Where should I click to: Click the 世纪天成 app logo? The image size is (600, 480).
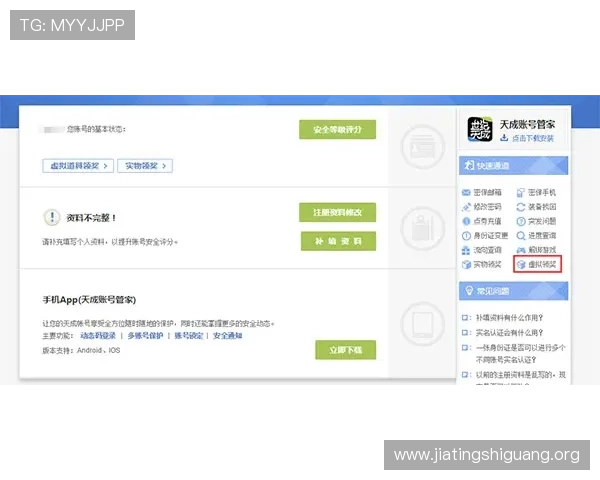point(480,129)
